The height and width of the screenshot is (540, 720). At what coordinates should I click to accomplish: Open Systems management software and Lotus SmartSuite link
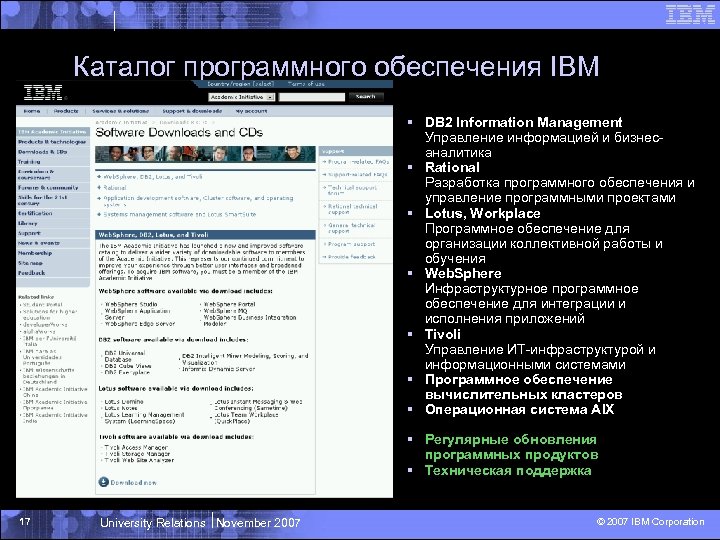180,214
